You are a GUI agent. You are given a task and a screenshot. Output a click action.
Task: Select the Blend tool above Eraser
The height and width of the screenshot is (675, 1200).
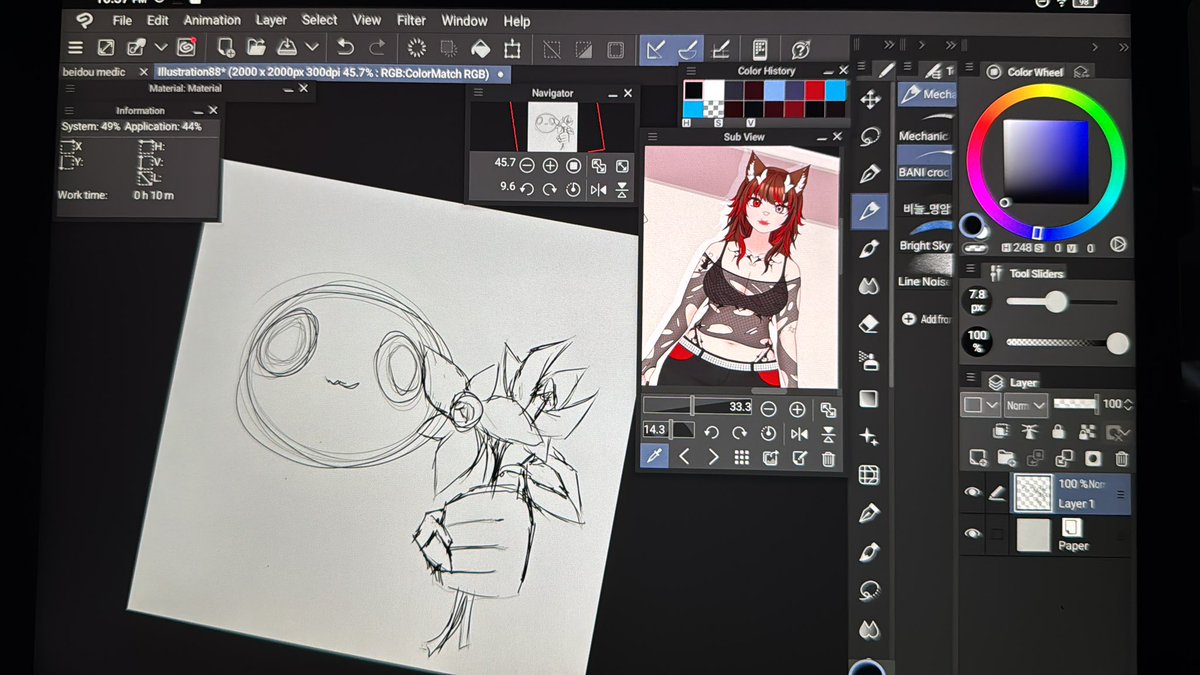[x=869, y=286]
